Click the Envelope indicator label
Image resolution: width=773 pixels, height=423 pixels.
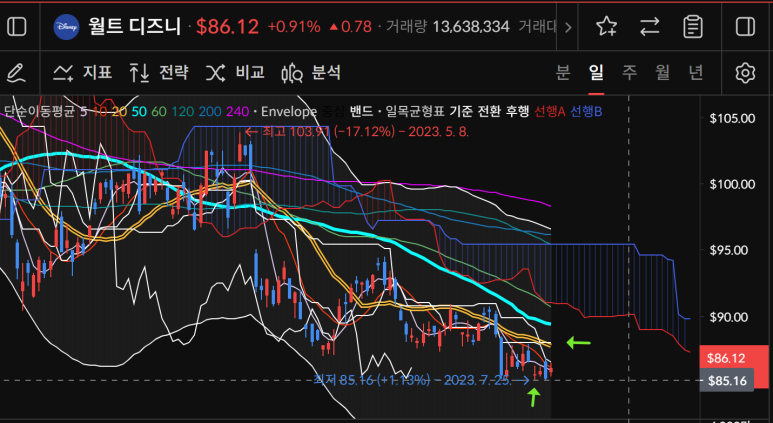click(x=288, y=111)
